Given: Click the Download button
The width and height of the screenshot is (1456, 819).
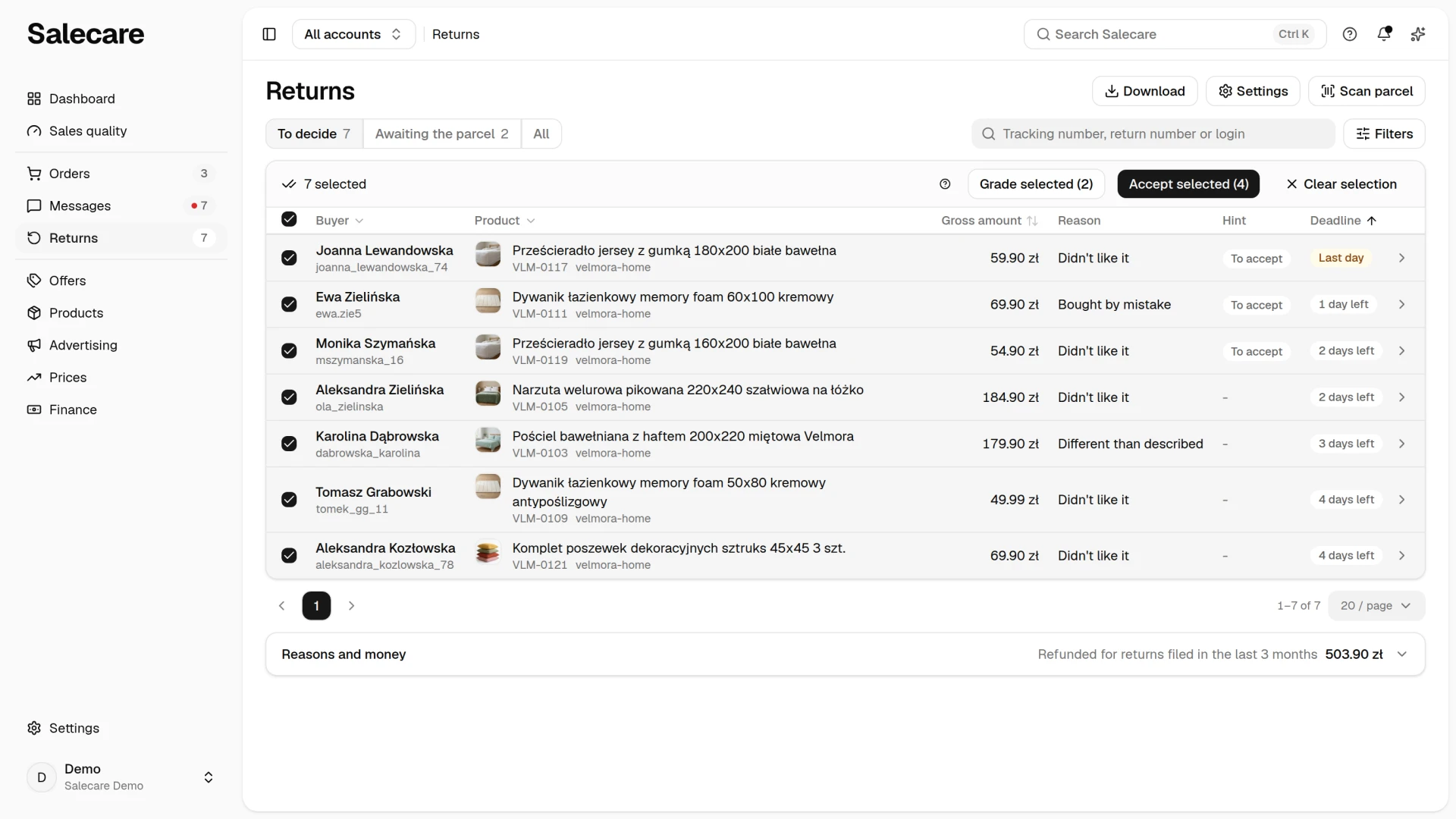Looking at the screenshot, I should (1144, 91).
